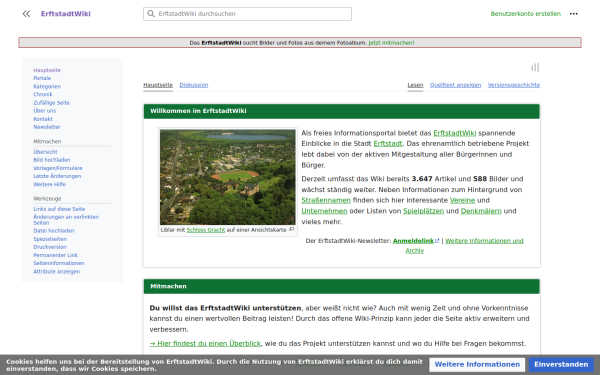Open the Versionsgeschichte tab
This screenshot has height=375, width=600.
click(514, 85)
